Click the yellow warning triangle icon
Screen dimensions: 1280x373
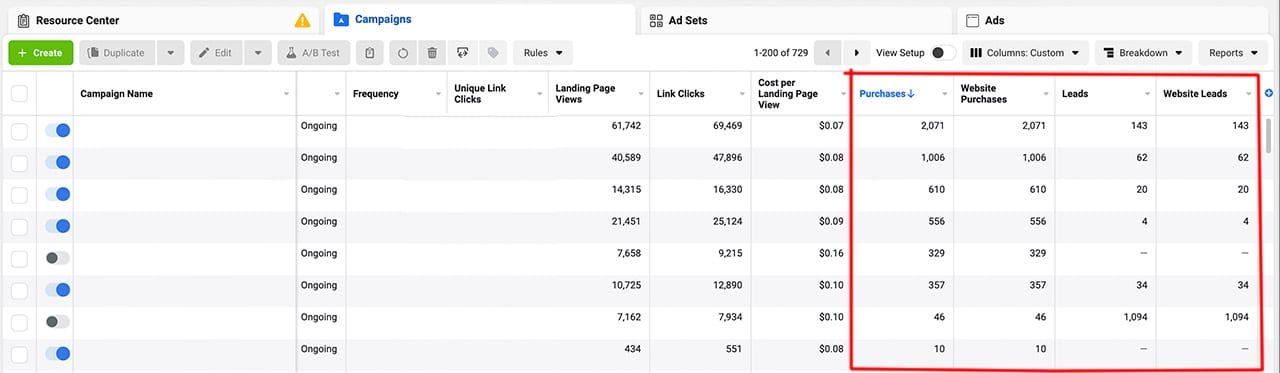pos(302,20)
